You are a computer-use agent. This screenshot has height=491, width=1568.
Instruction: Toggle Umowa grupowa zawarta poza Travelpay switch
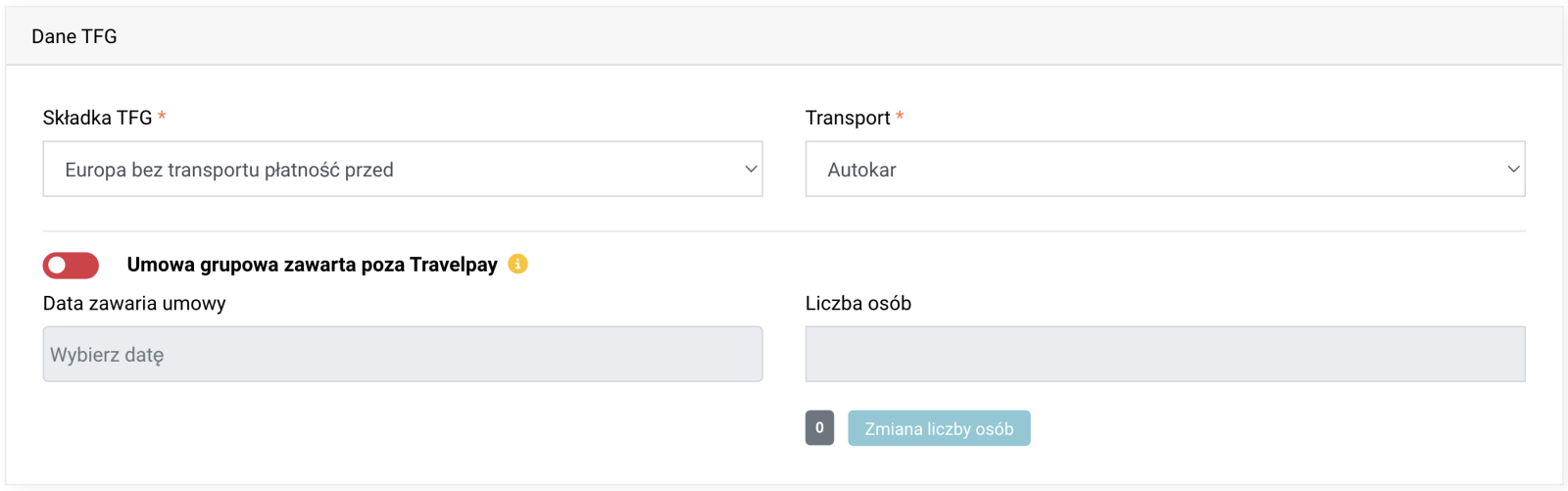click(x=71, y=265)
